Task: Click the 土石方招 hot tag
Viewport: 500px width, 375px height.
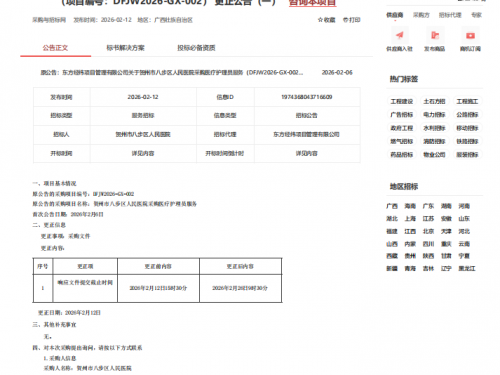Action: point(434,101)
